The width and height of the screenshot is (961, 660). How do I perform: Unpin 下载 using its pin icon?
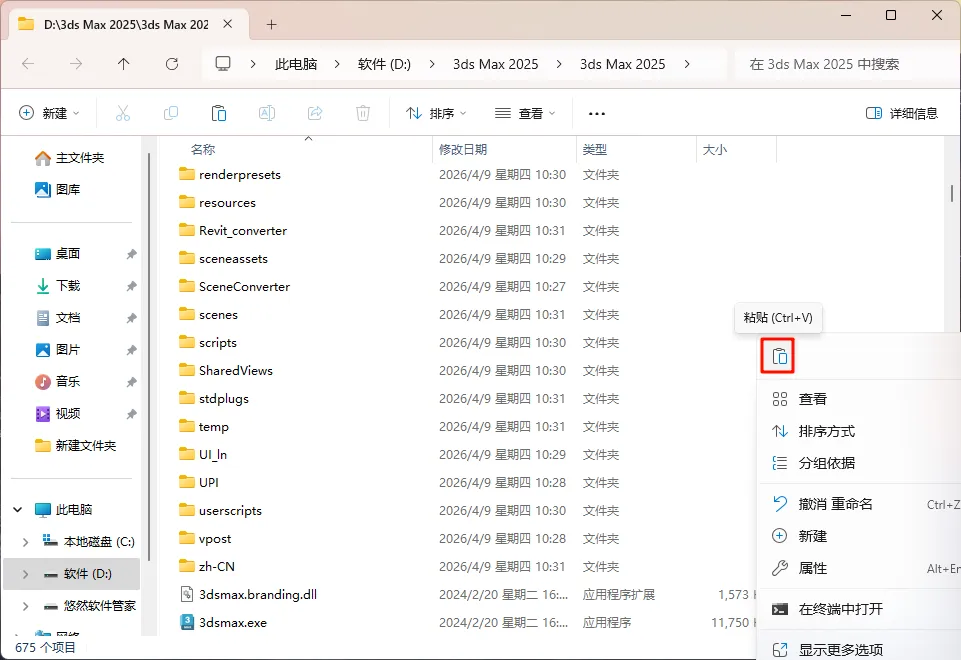point(131,286)
